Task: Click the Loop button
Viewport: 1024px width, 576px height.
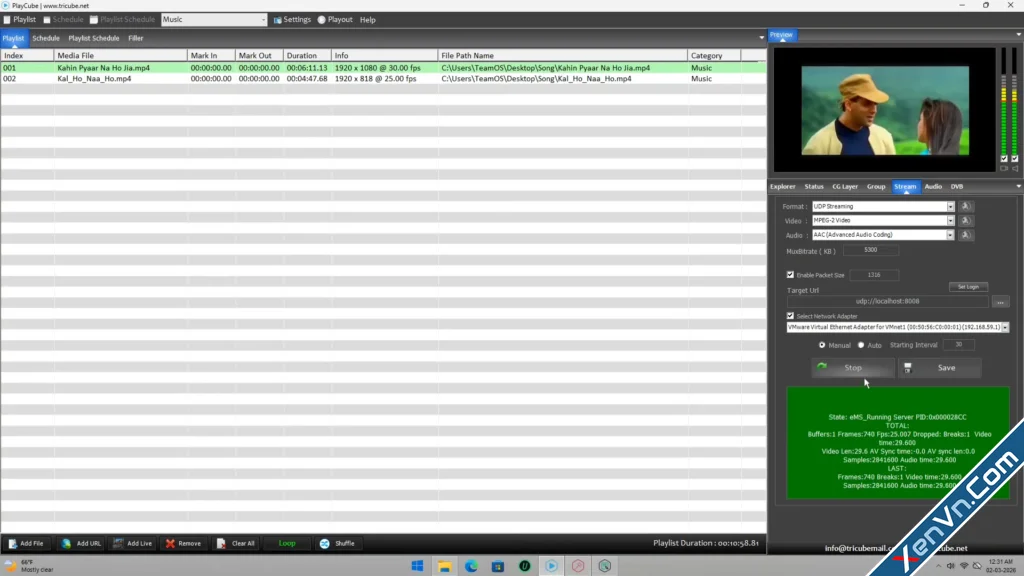Action: (x=287, y=543)
